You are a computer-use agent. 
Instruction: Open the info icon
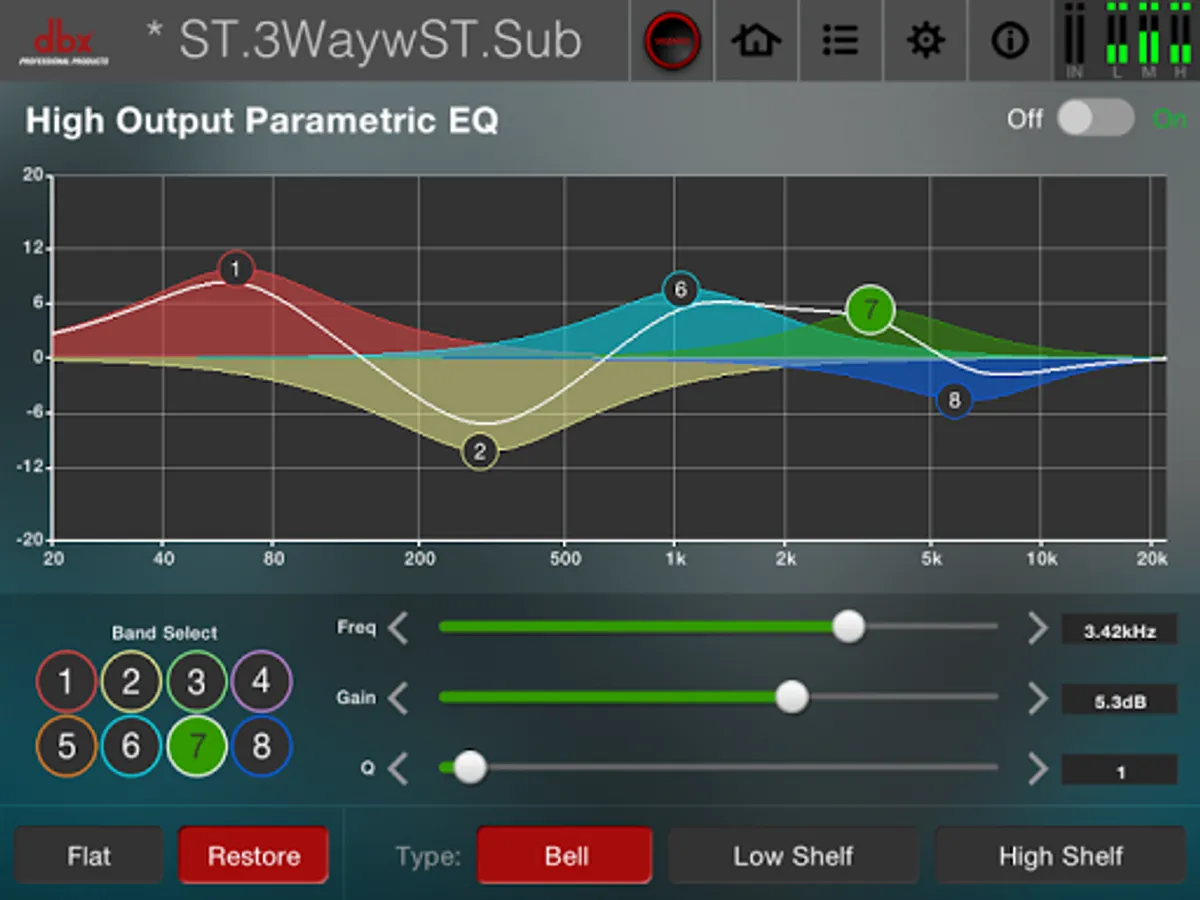coord(1010,41)
